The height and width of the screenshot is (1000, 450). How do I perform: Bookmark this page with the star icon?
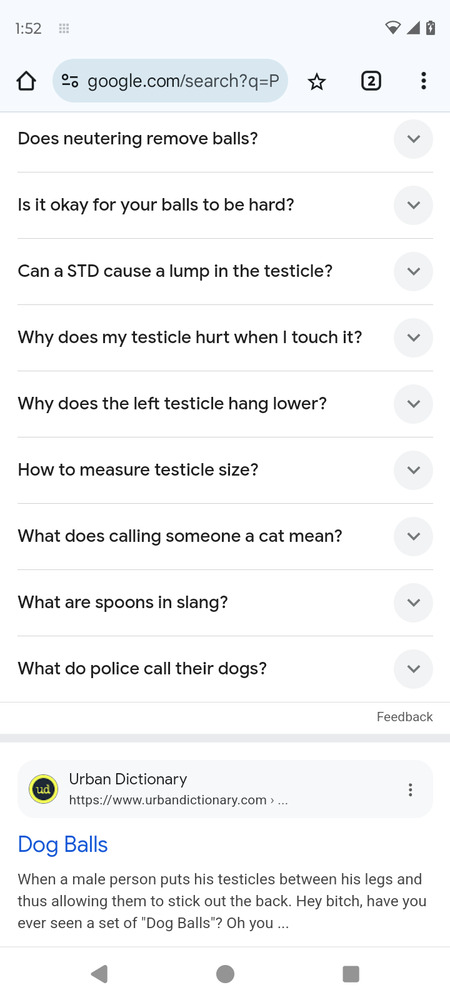317,81
